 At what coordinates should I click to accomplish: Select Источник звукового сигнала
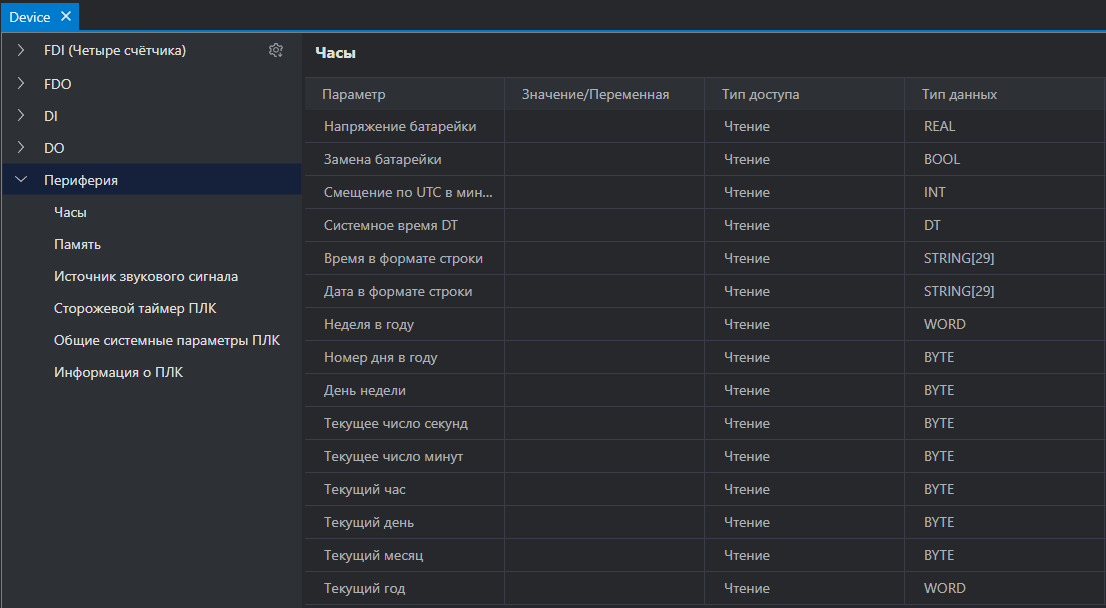[146, 276]
